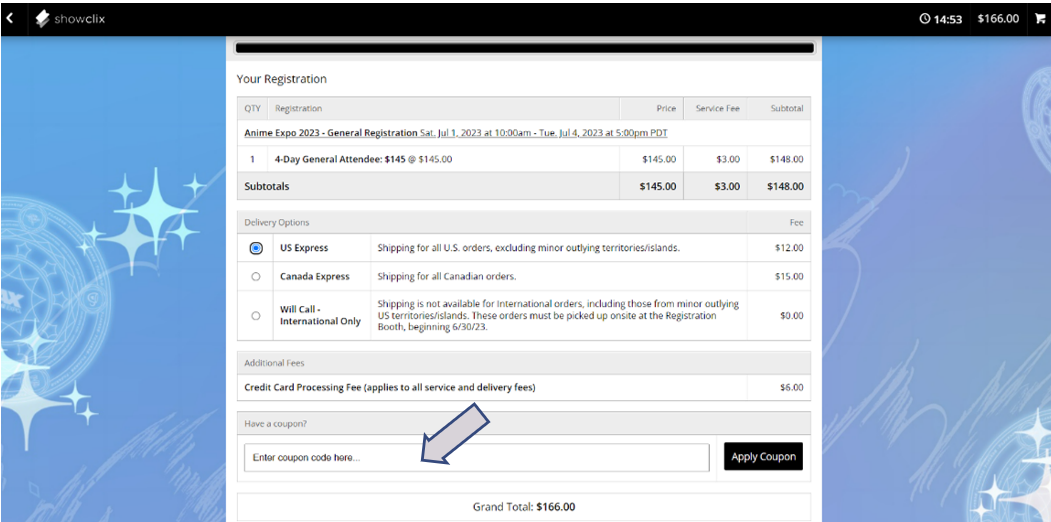This screenshot has height=522, width=1051.
Task: Click the Will Call $0.00 fee
Action: 792,316
